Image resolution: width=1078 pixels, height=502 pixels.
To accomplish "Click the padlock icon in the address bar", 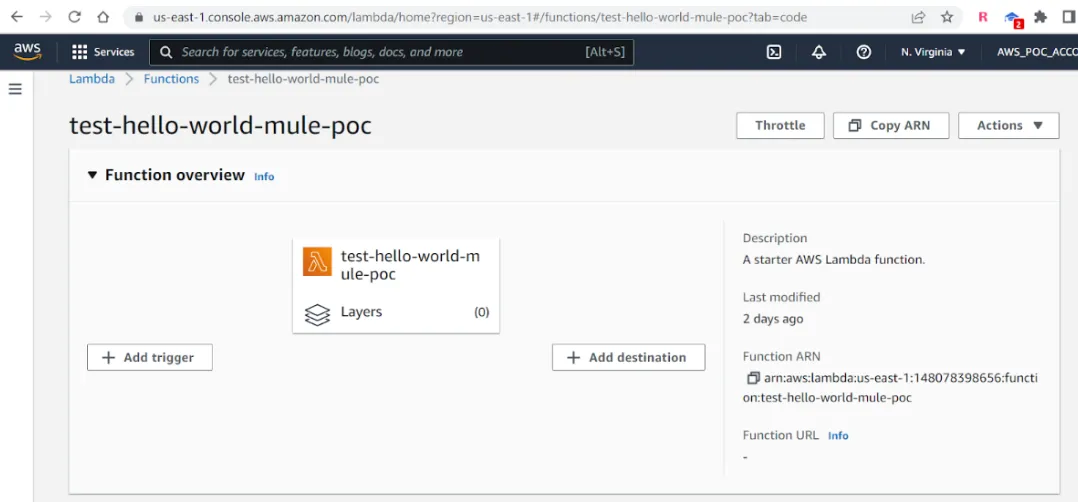I will pos(140,17).
